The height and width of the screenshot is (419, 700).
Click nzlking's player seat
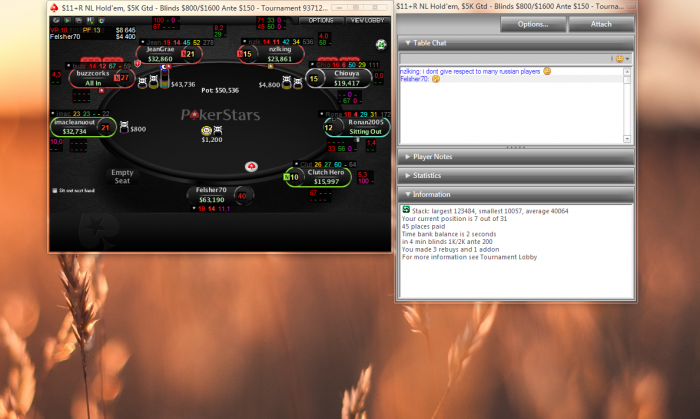pyautogui.click(x=271, y=54)
